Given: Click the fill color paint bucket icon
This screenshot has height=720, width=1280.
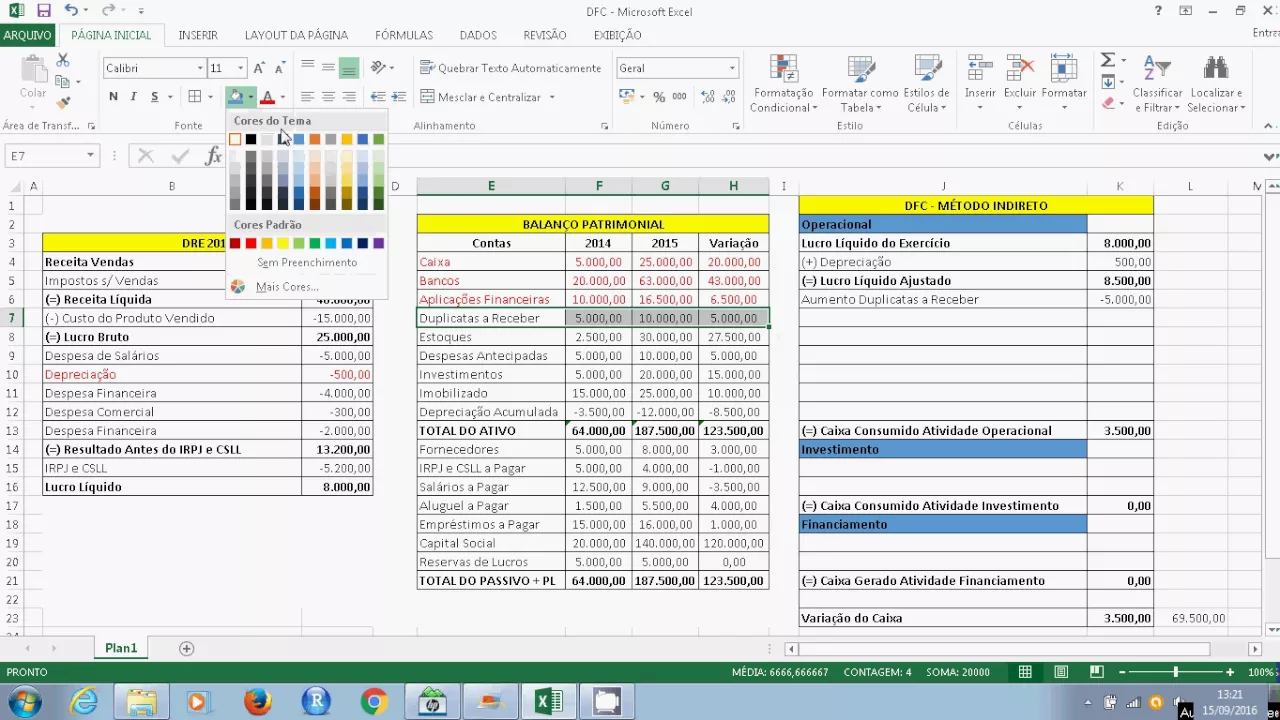Looking at the screenshot, I should [236, 97].
